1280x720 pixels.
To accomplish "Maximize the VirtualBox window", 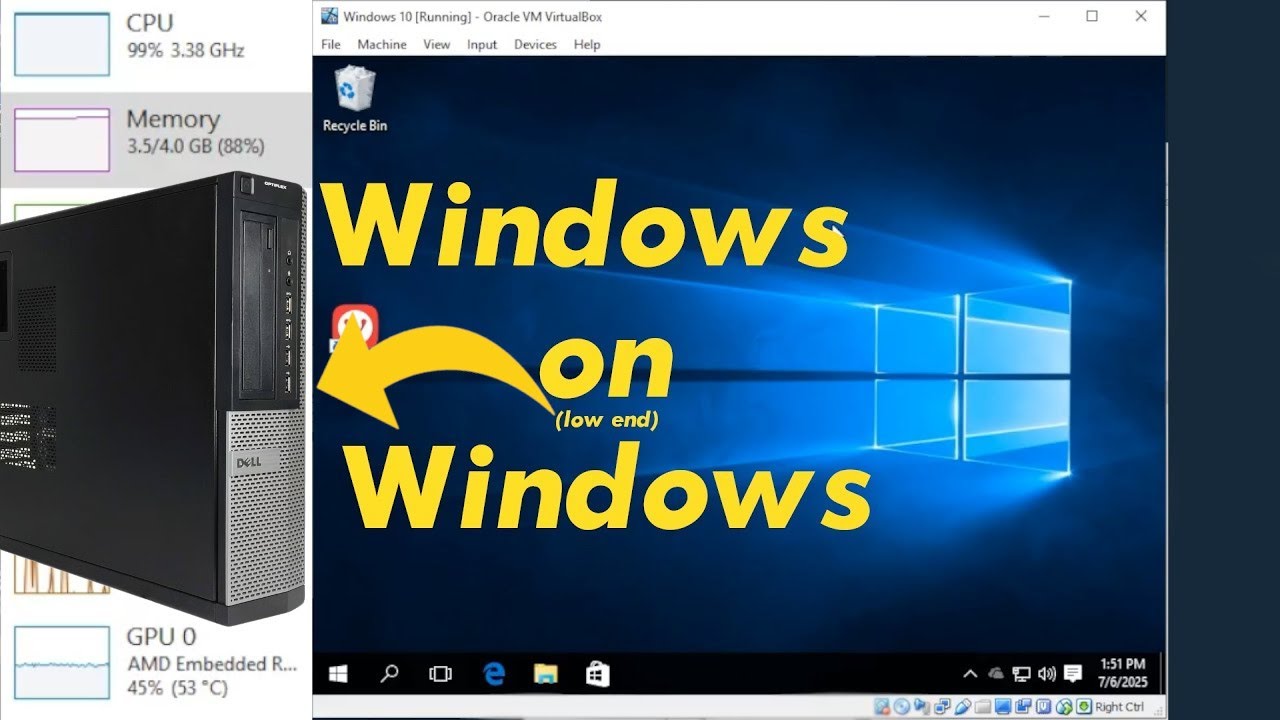I will pos(1092,16).
